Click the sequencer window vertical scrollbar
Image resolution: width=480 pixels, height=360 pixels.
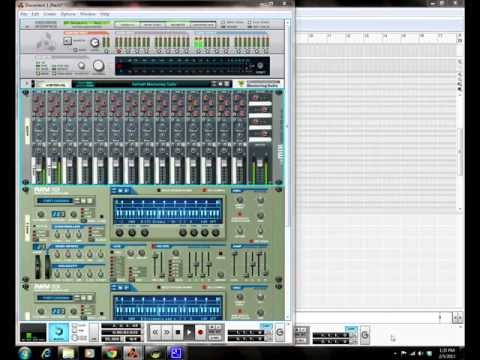pos(460,152)
